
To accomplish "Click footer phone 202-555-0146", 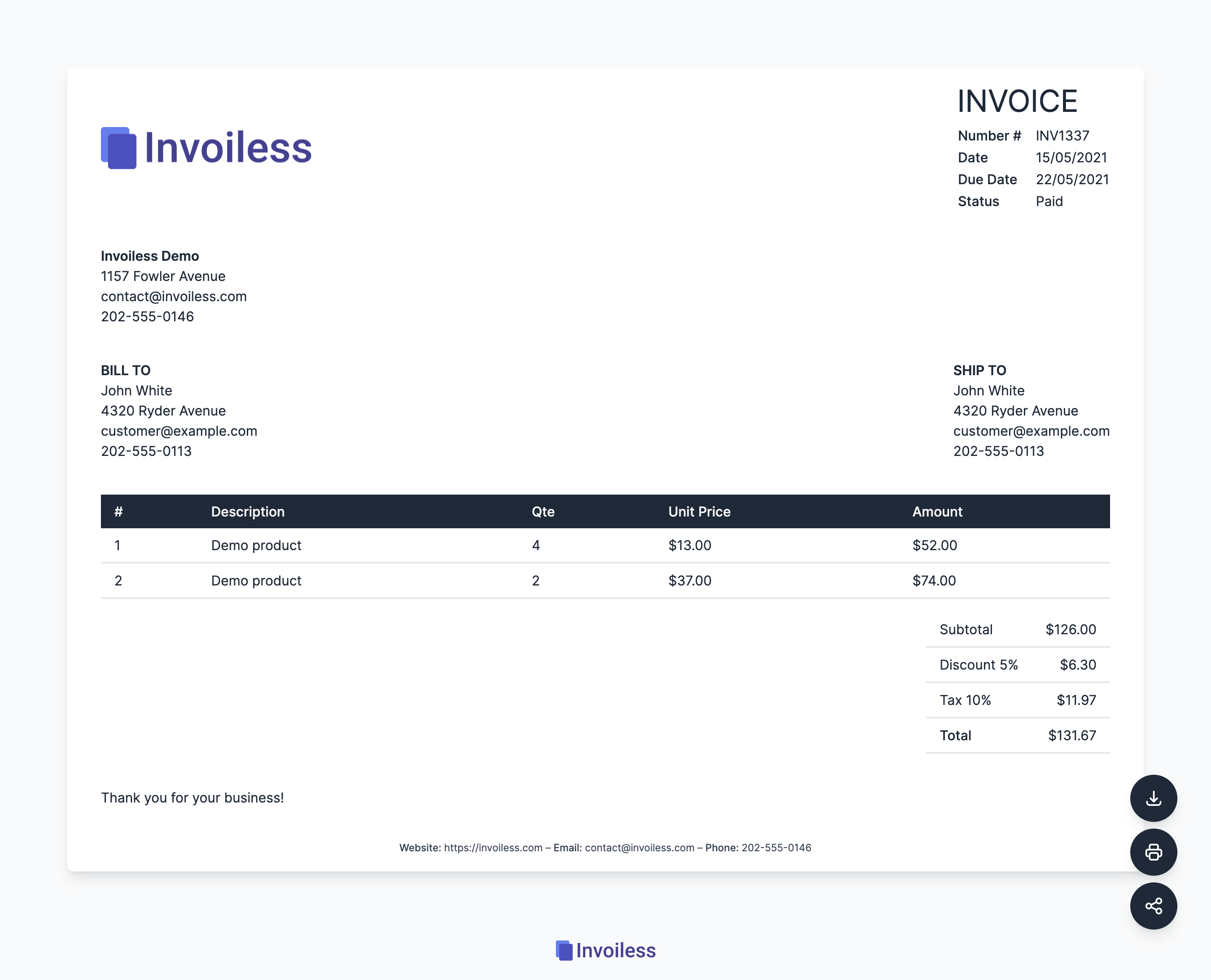I will 776,848.
